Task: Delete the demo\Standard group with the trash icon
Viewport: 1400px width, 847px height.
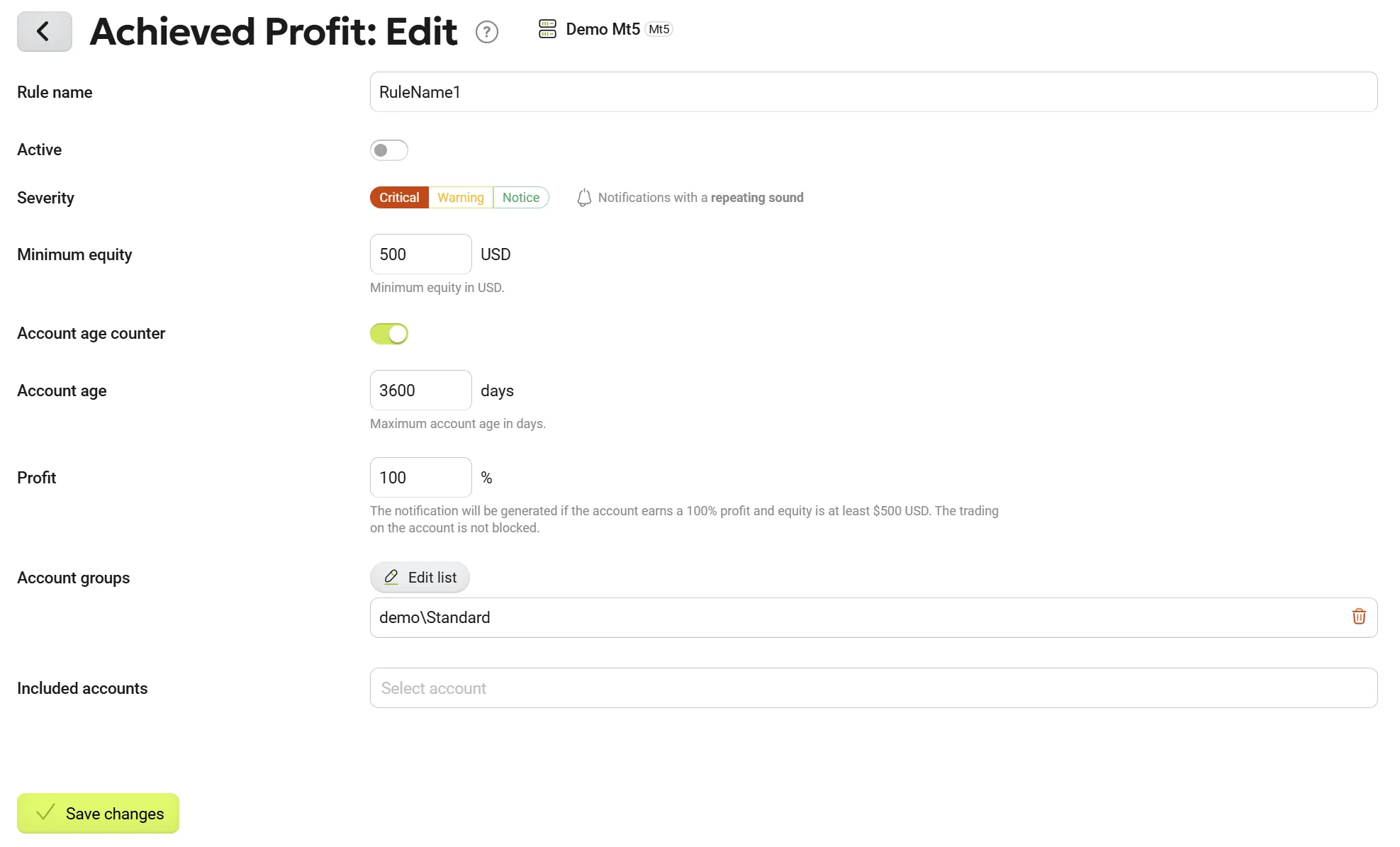Action: click(1358, 617)
